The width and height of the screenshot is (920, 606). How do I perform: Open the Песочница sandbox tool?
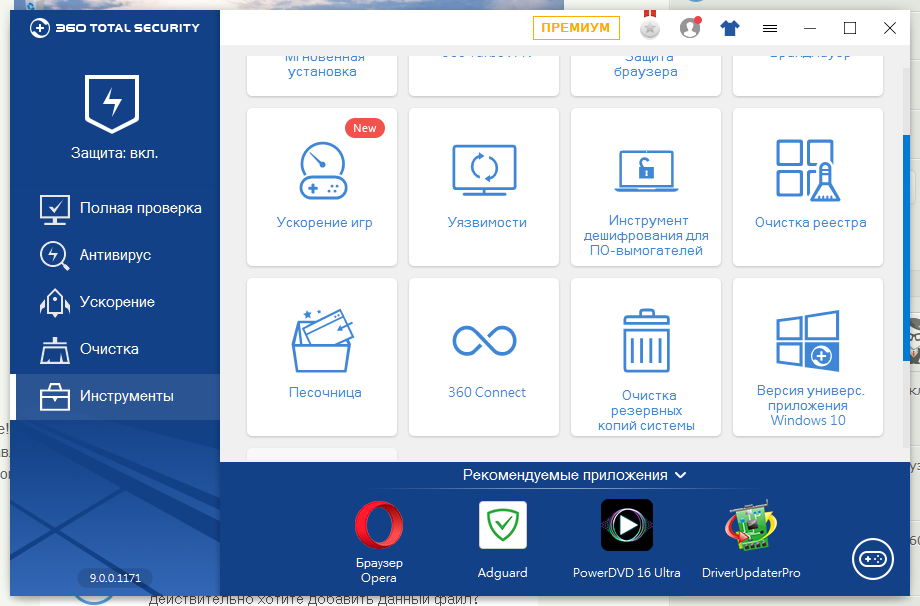(x=322, y=357)
